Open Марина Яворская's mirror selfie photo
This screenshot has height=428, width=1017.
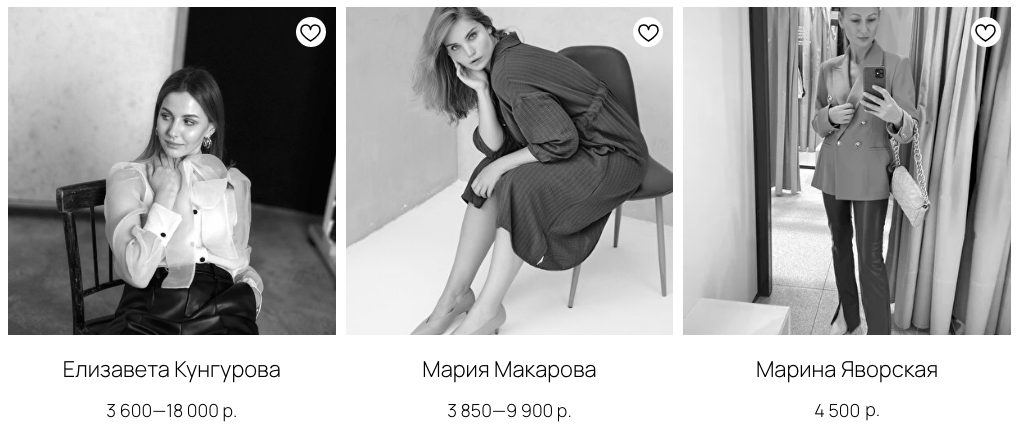click(x=846, y=171)
